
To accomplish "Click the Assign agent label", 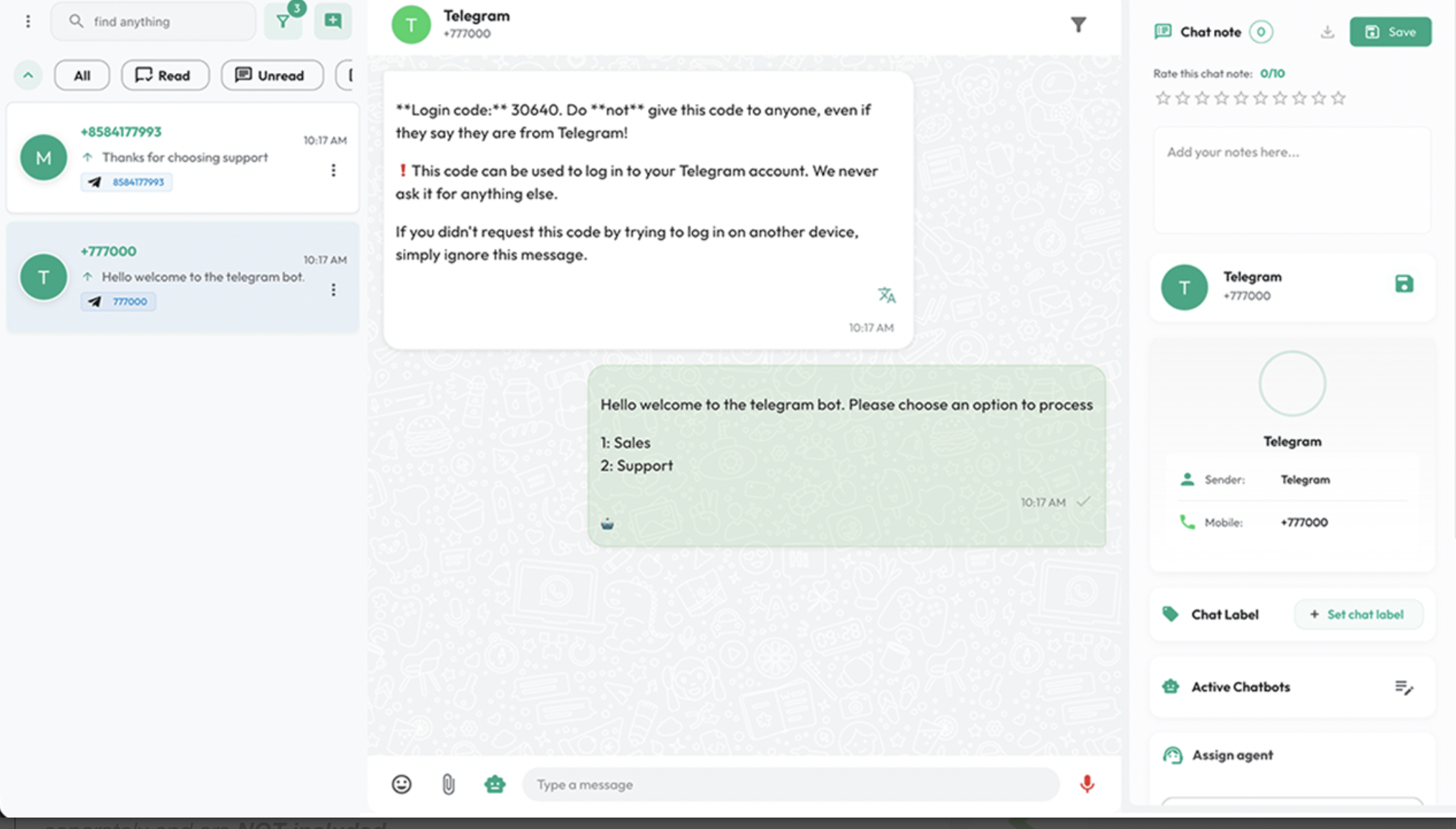I will (x=1232, y=755).
